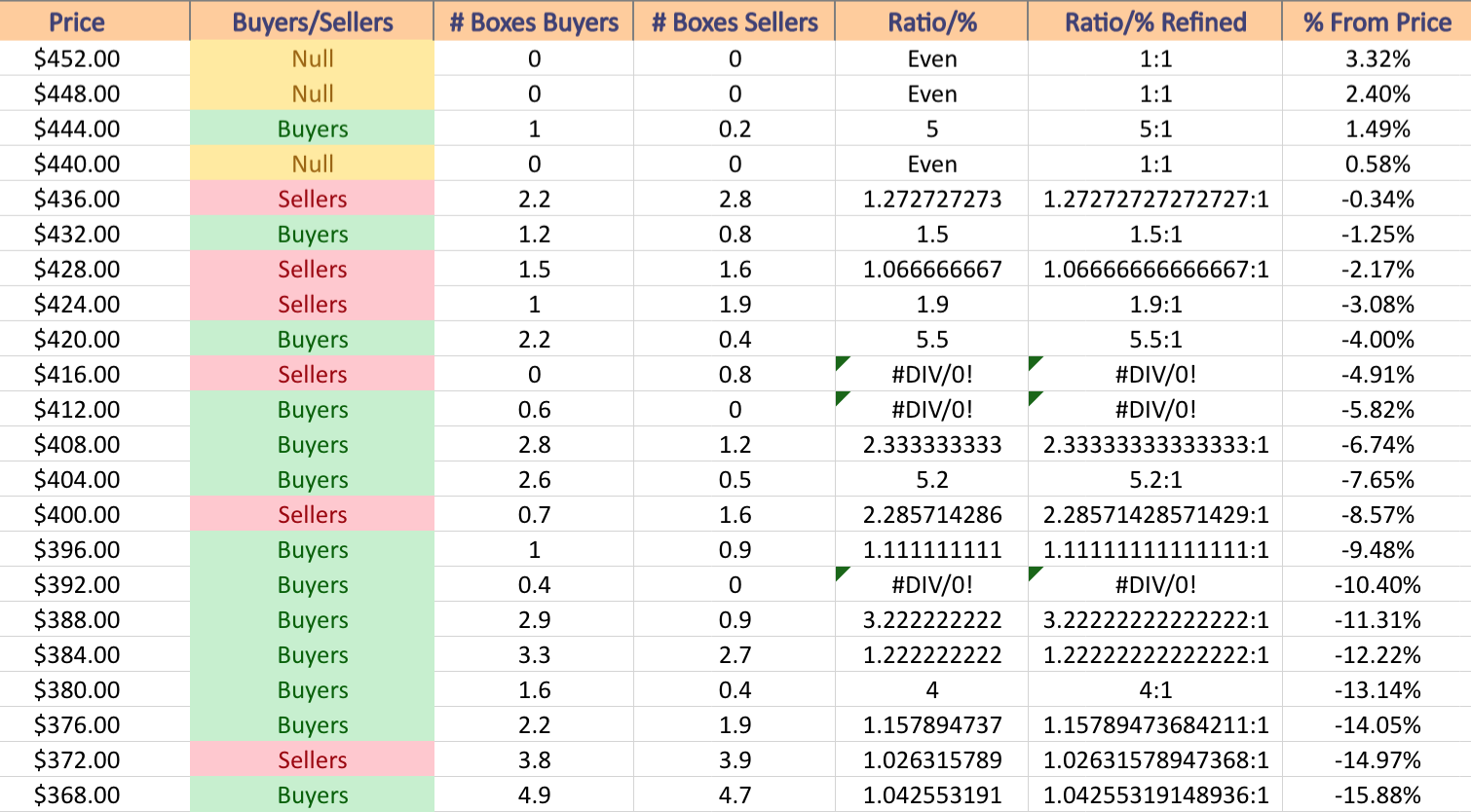Viewport: 1471px width, 812px height.
Task: Click the 0.58% value cell
Action: click(x=1377, y=164)
